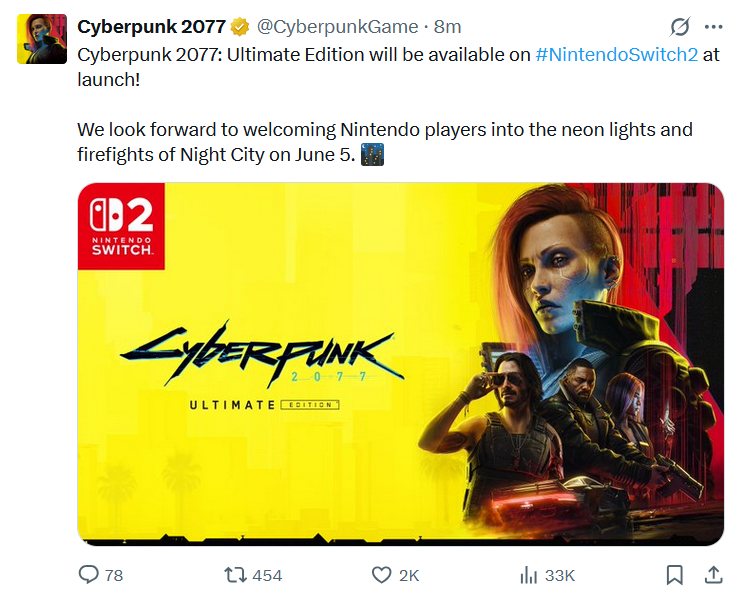This screenshot has width=736, height=592.
Task: Open the share post menu
Action: click(713, 574)
